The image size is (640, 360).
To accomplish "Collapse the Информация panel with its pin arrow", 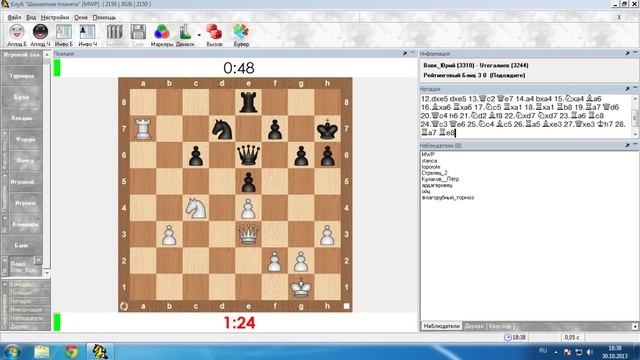I will pos(627,53).
